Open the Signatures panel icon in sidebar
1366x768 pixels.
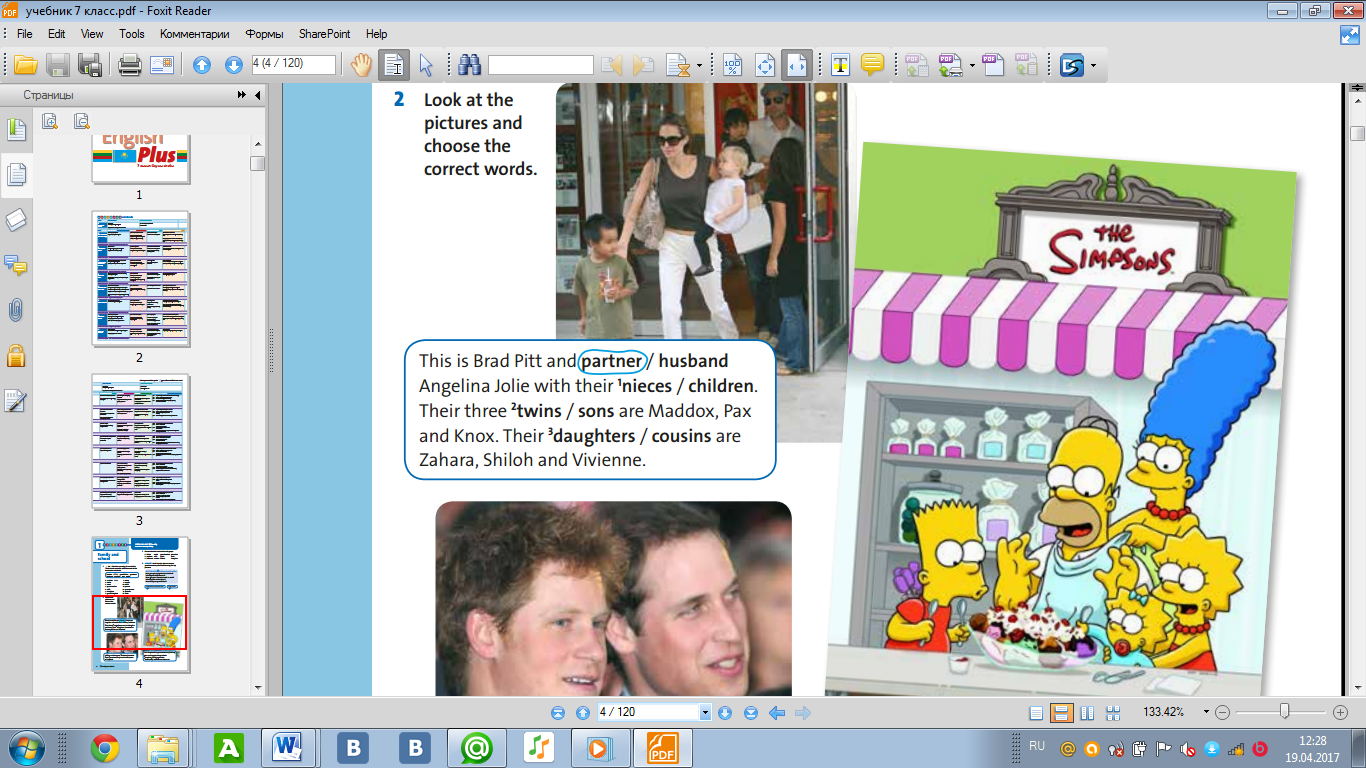click(x=16, y=400)
